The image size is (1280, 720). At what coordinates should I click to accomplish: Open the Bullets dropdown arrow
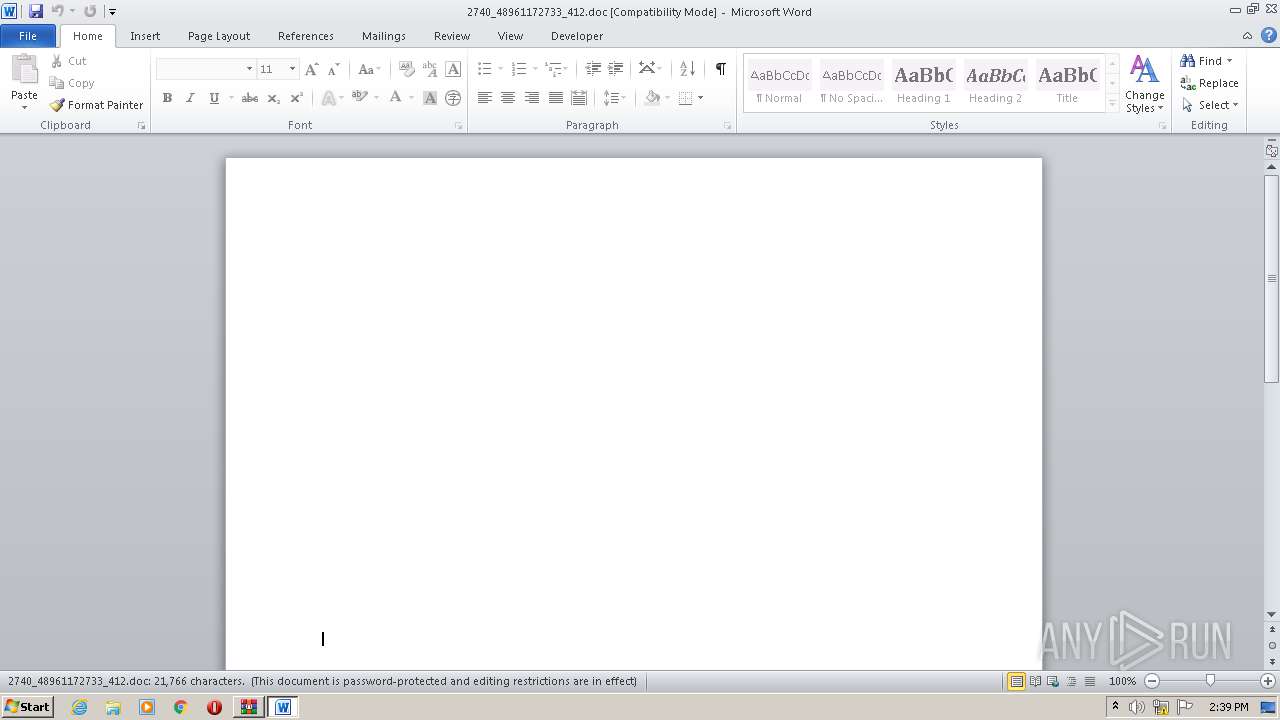point(501,69)
